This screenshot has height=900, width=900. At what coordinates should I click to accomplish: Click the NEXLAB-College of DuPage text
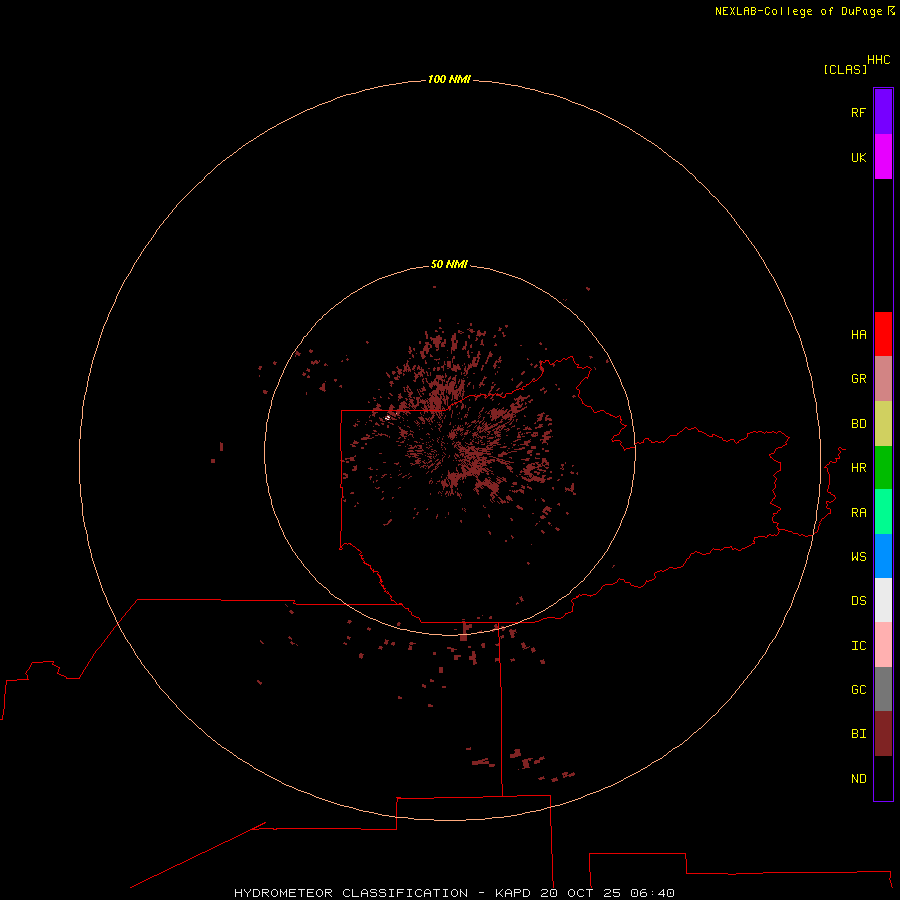[798, 11]
